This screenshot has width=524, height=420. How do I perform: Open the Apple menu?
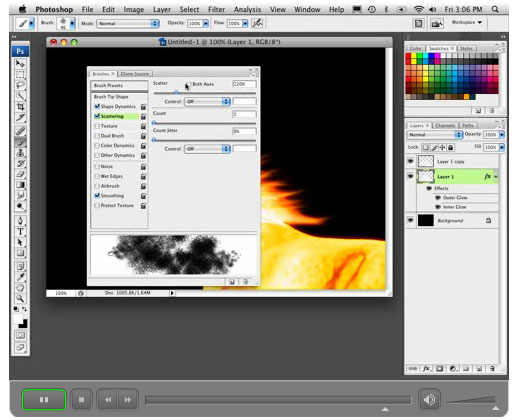22,9
